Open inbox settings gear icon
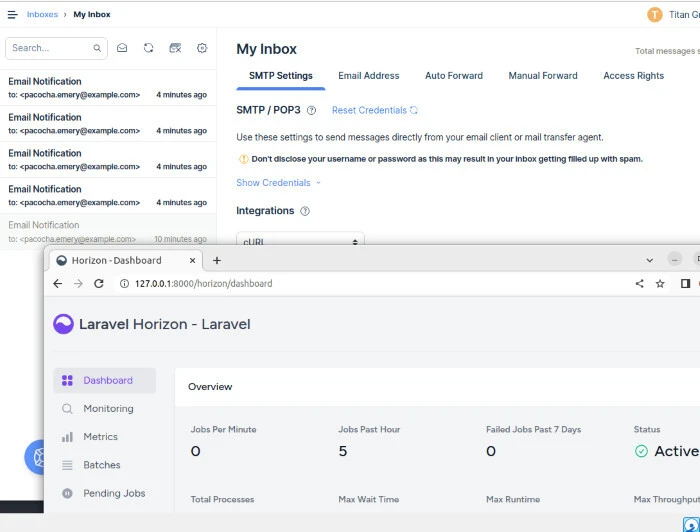This screenshot has width=700, height=532. 202,48
